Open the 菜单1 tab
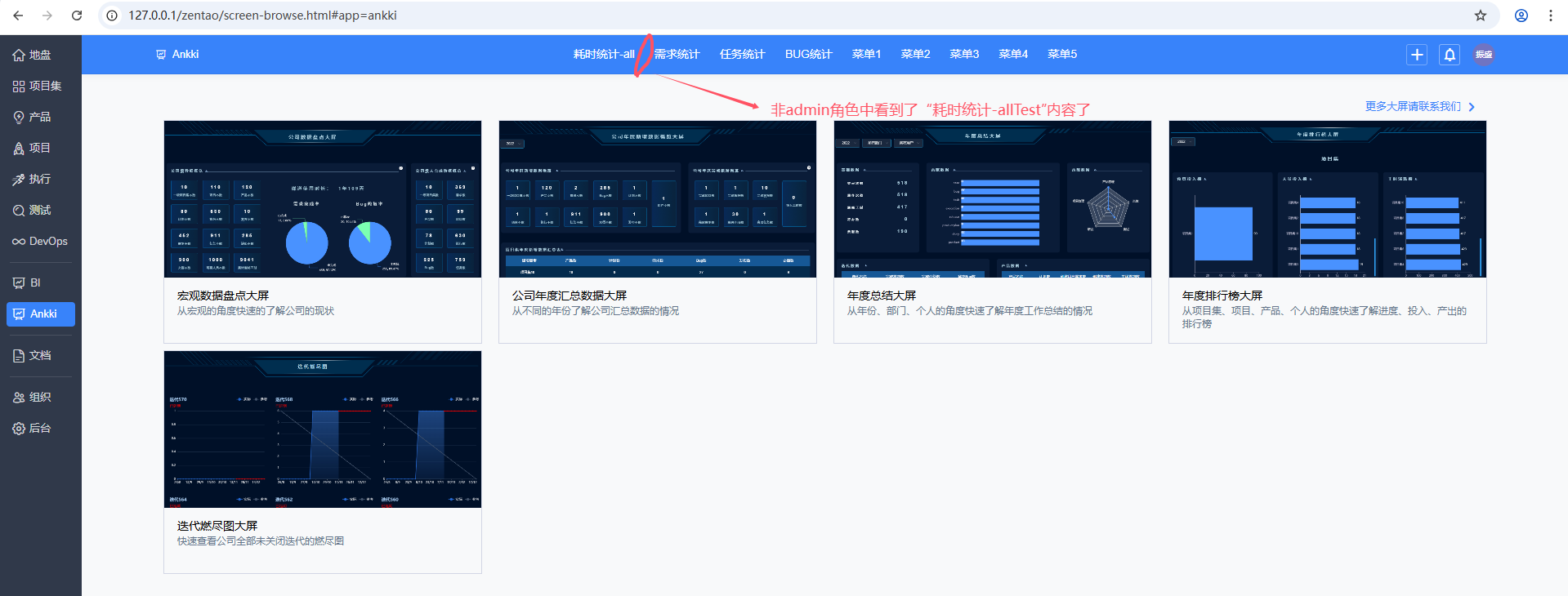Viewport: 1568px width, 596px height. pyautogui.click(x=866, y=54)
